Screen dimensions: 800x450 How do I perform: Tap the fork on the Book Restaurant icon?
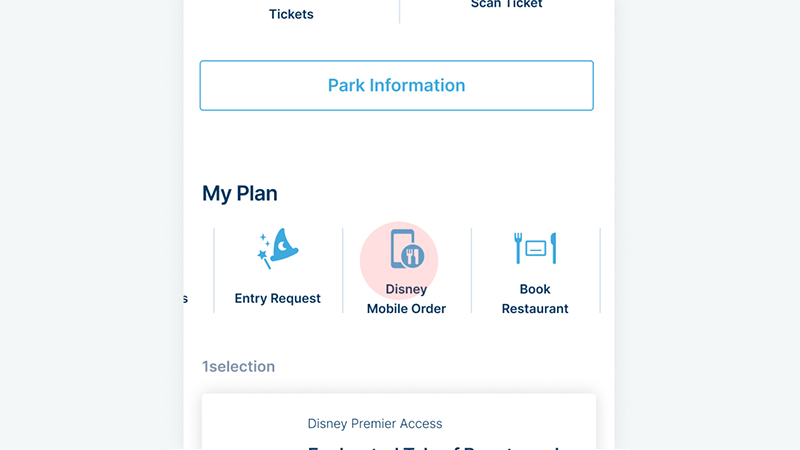coord(518,248)
